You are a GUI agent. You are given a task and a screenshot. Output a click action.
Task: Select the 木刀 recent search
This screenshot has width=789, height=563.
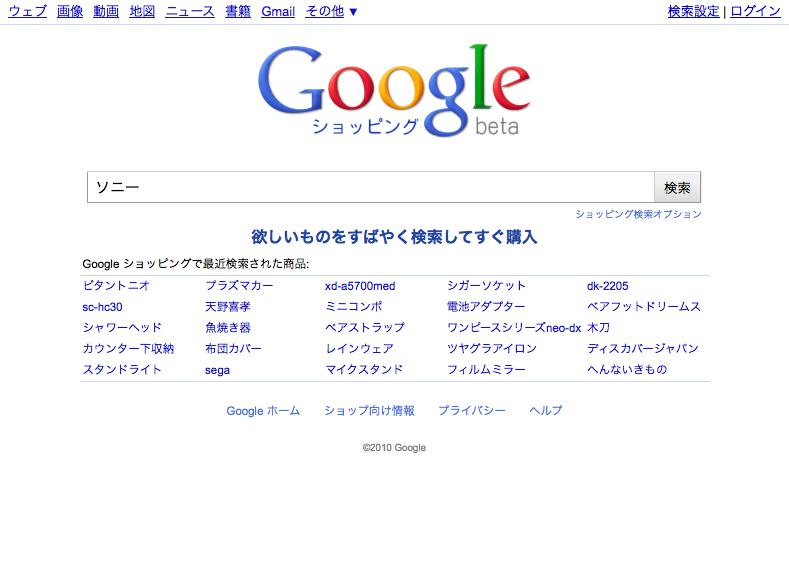(x=598, y=328)
